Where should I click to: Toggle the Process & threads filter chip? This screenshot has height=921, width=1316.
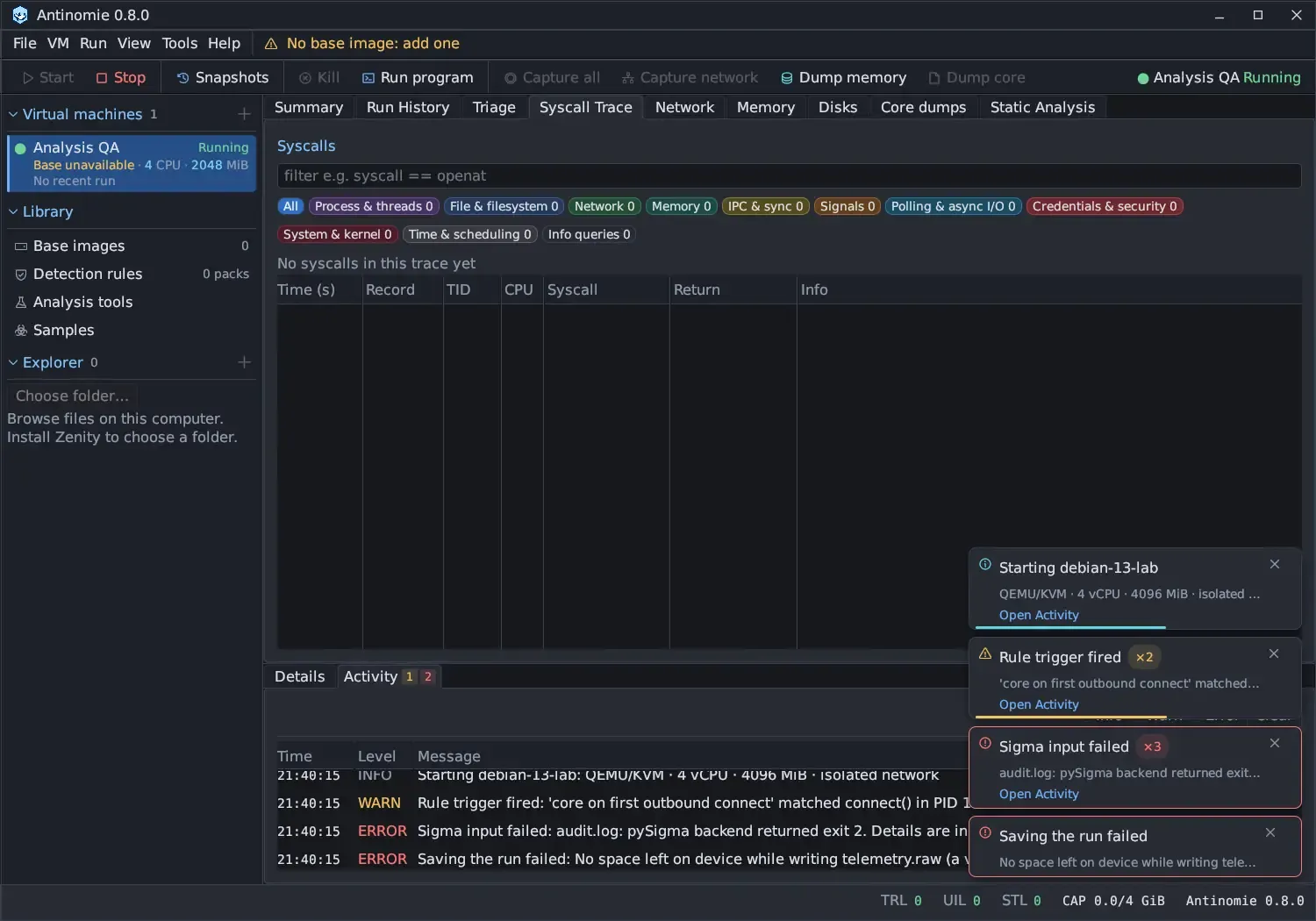(x=374, y=207)
